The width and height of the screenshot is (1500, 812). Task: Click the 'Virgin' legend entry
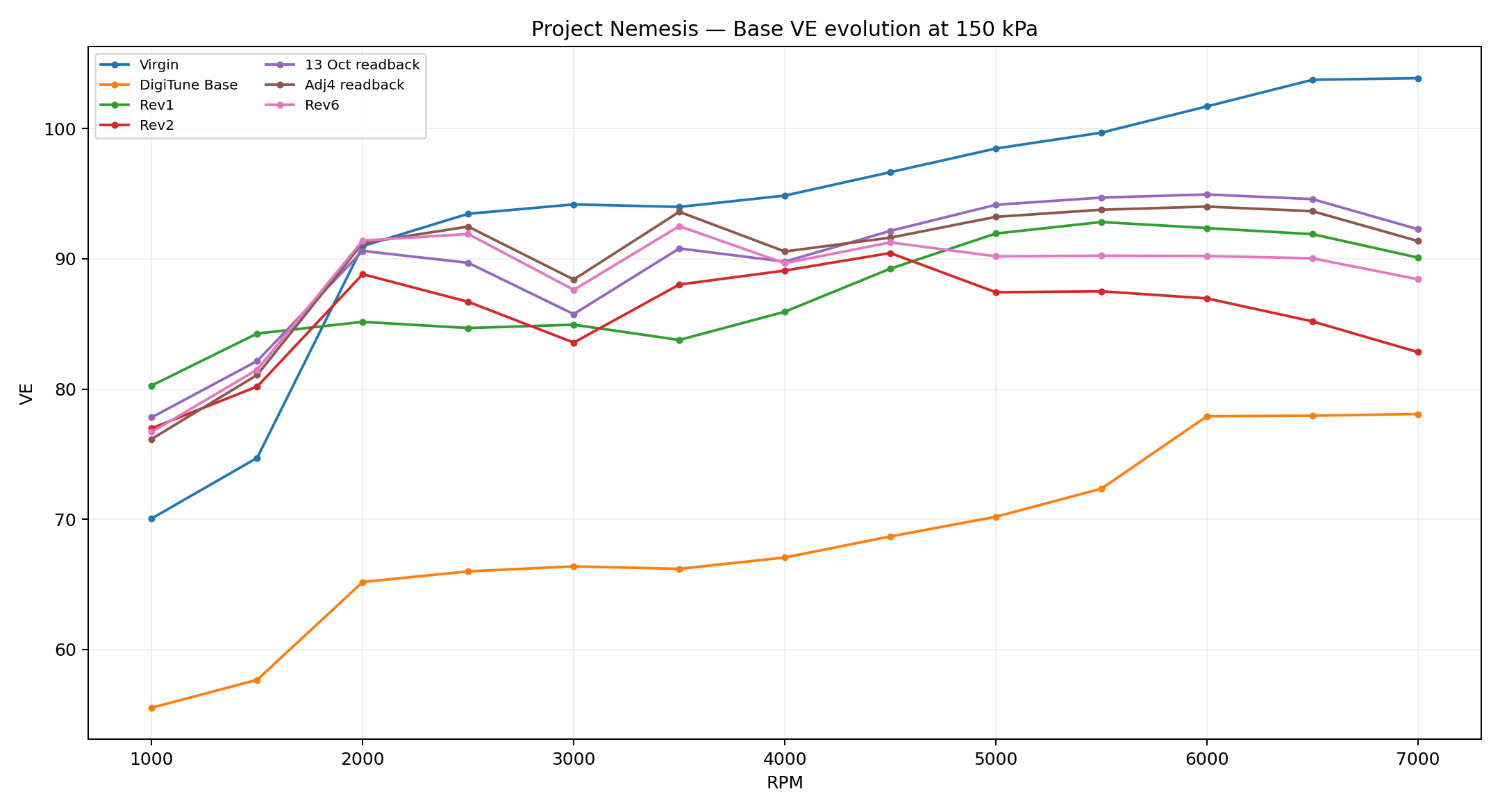[139, 65]
